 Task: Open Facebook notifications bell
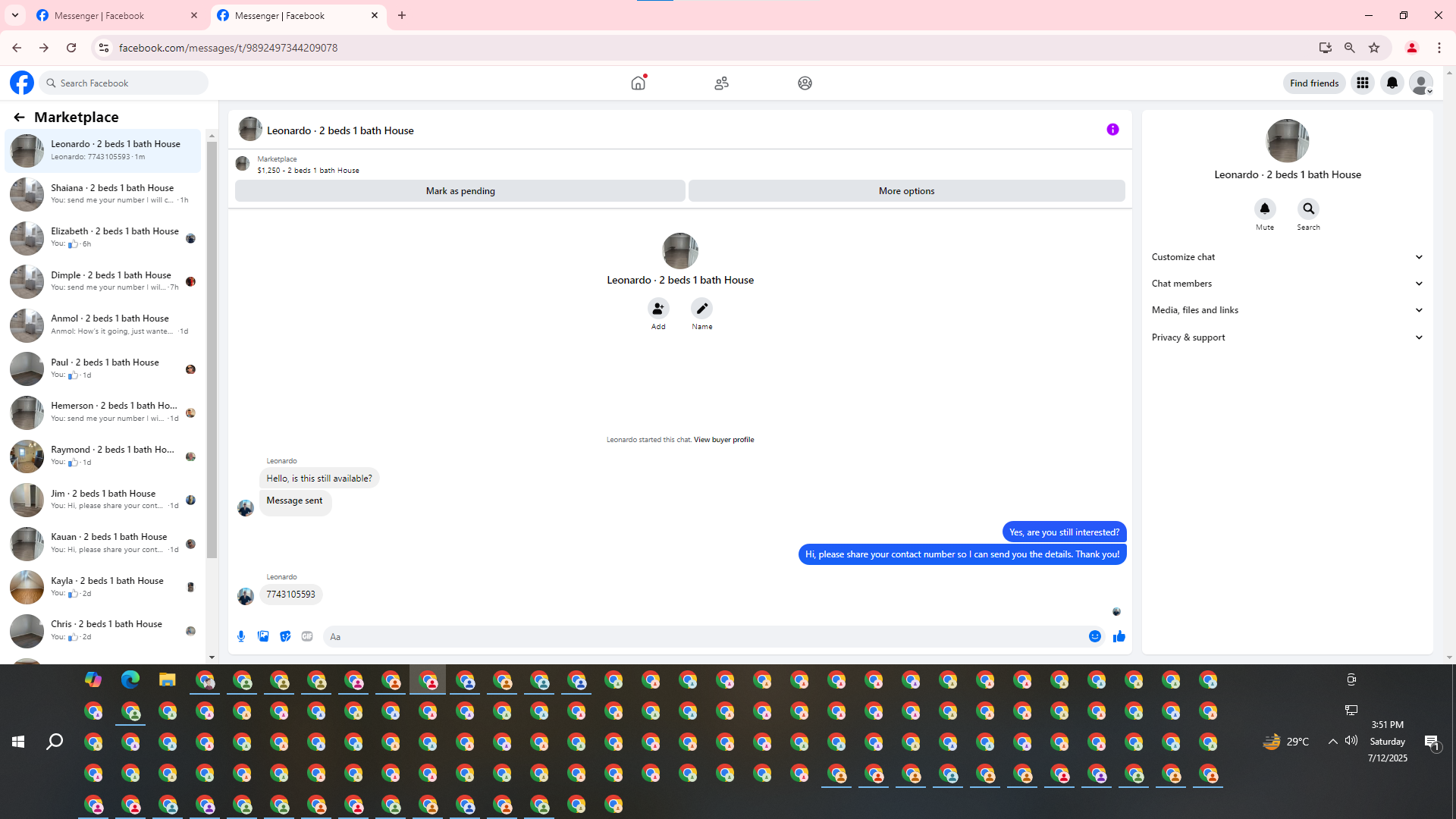click(1392, 83)
